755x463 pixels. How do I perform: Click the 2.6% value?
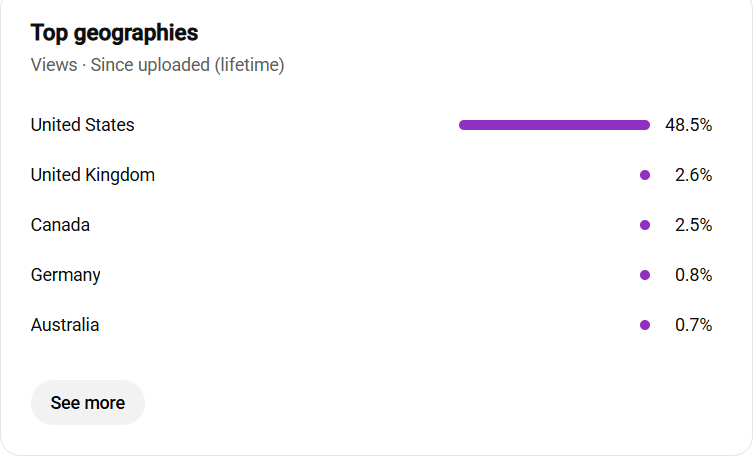click(x=693, y=175)
